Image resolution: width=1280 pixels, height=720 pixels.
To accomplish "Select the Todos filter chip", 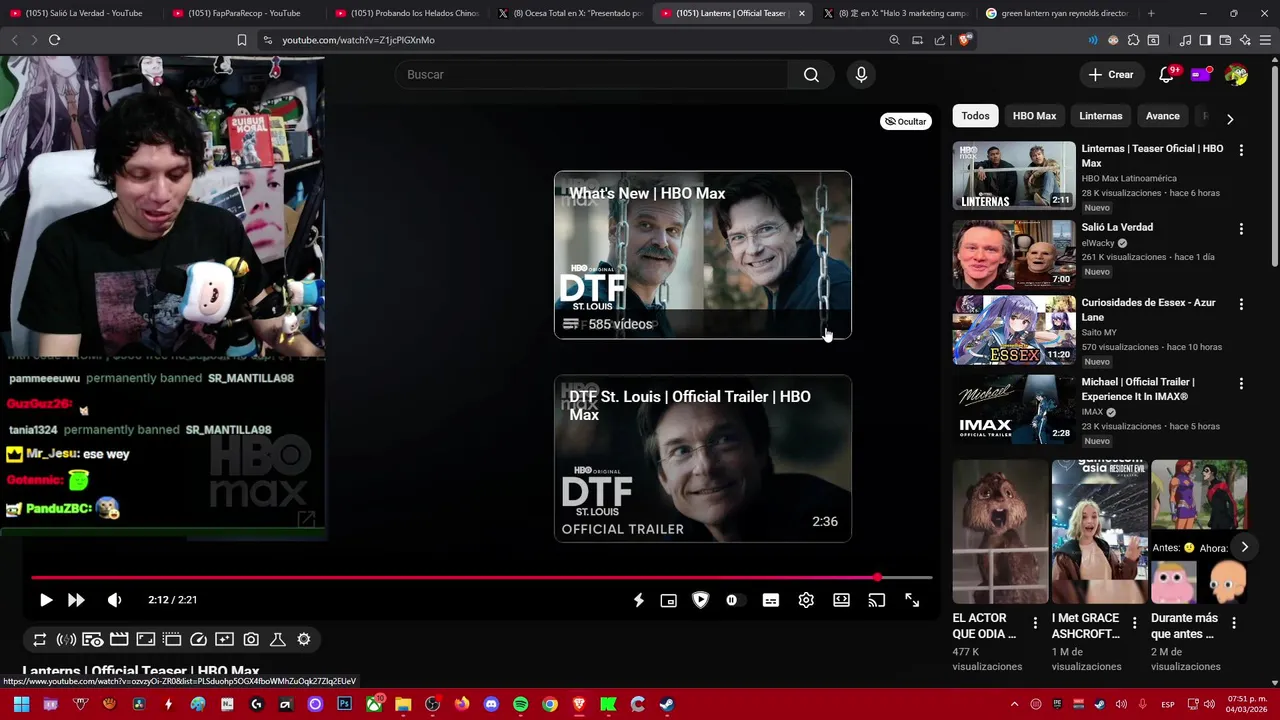I will coord(975,116).
